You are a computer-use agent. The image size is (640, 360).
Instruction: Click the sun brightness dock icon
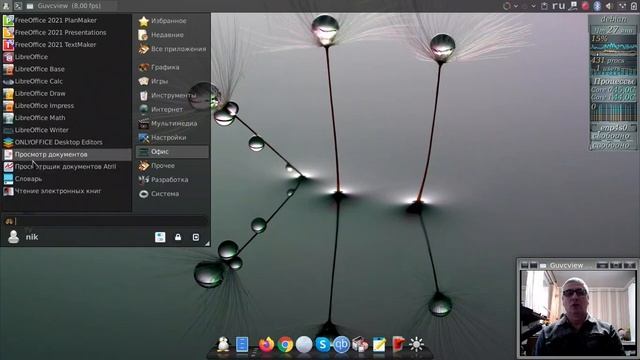coord(416,344)
